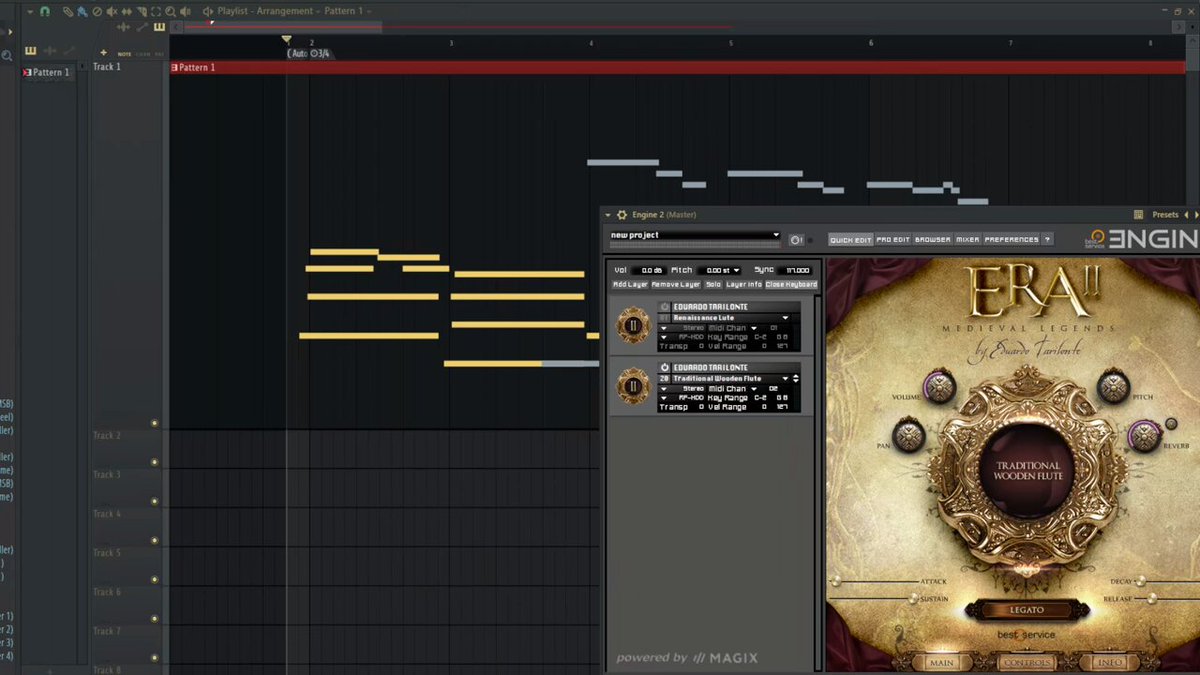Click the piano icon above Pattern 1 picker

[31, 51]
